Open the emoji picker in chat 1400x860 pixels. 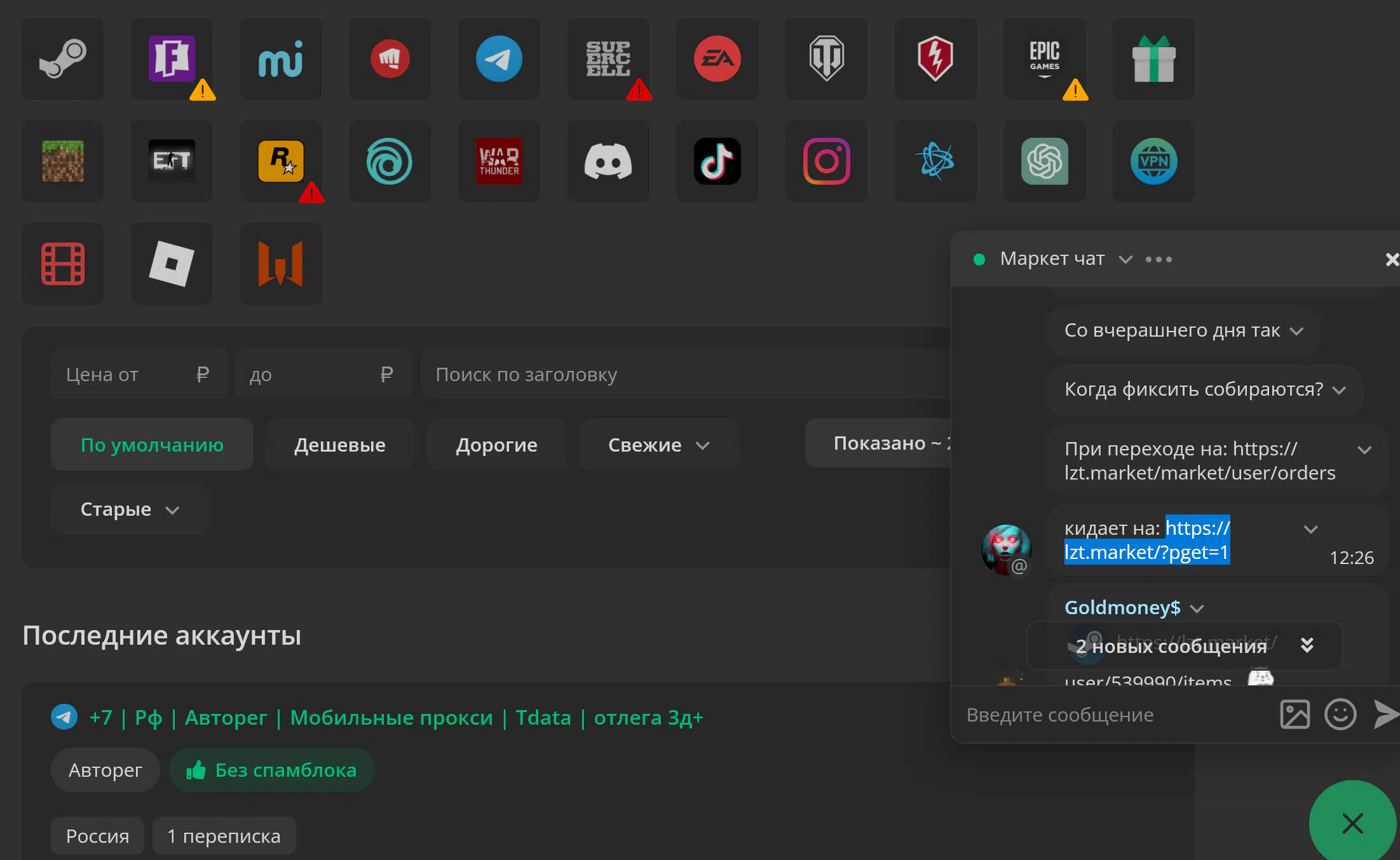(x=1340, y=715)
